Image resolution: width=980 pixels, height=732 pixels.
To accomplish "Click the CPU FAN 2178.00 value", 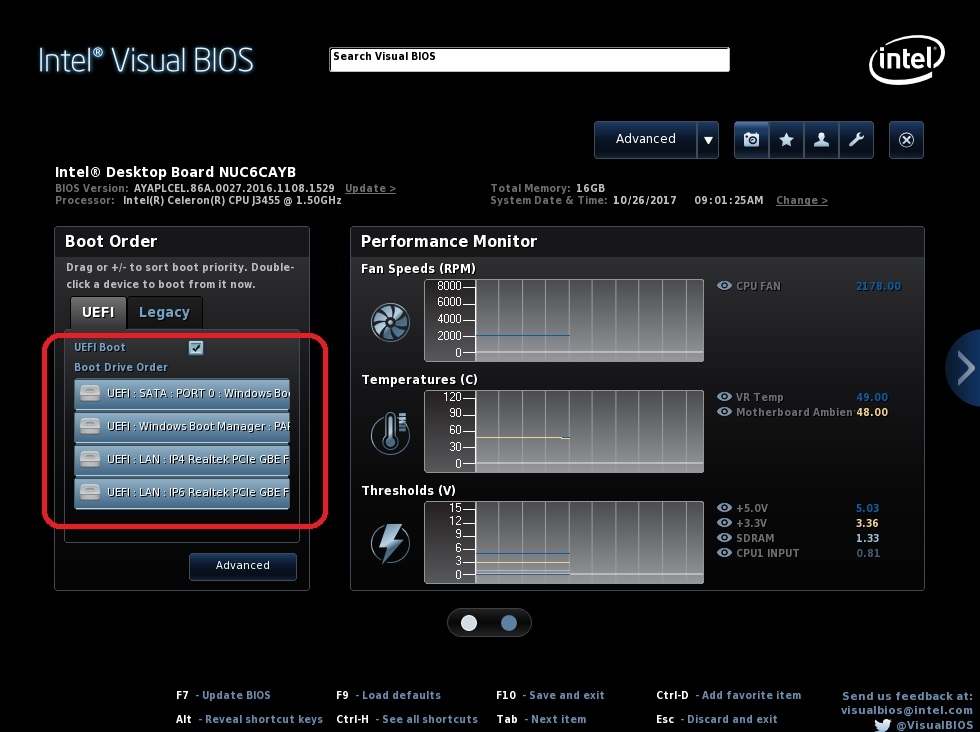I will tap(878, 286).
